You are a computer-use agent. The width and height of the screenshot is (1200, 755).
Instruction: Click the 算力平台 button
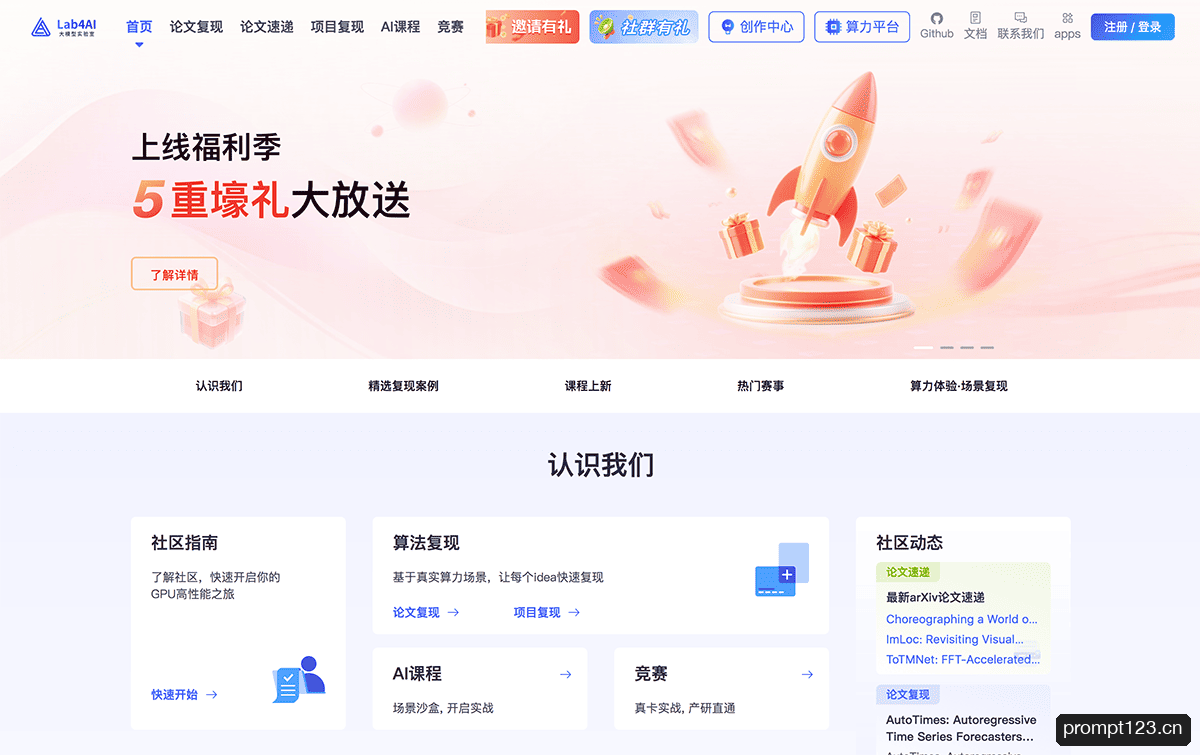click(x=863, y=27)
